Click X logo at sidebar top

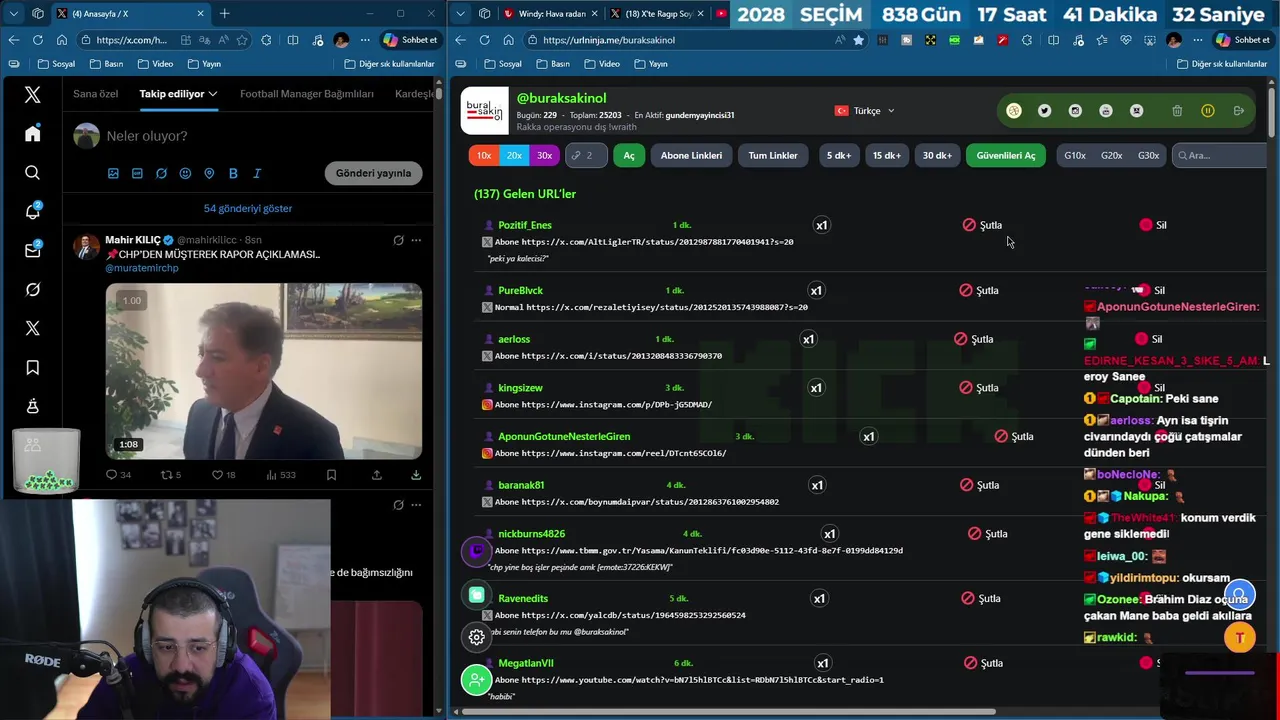(33, 95)
